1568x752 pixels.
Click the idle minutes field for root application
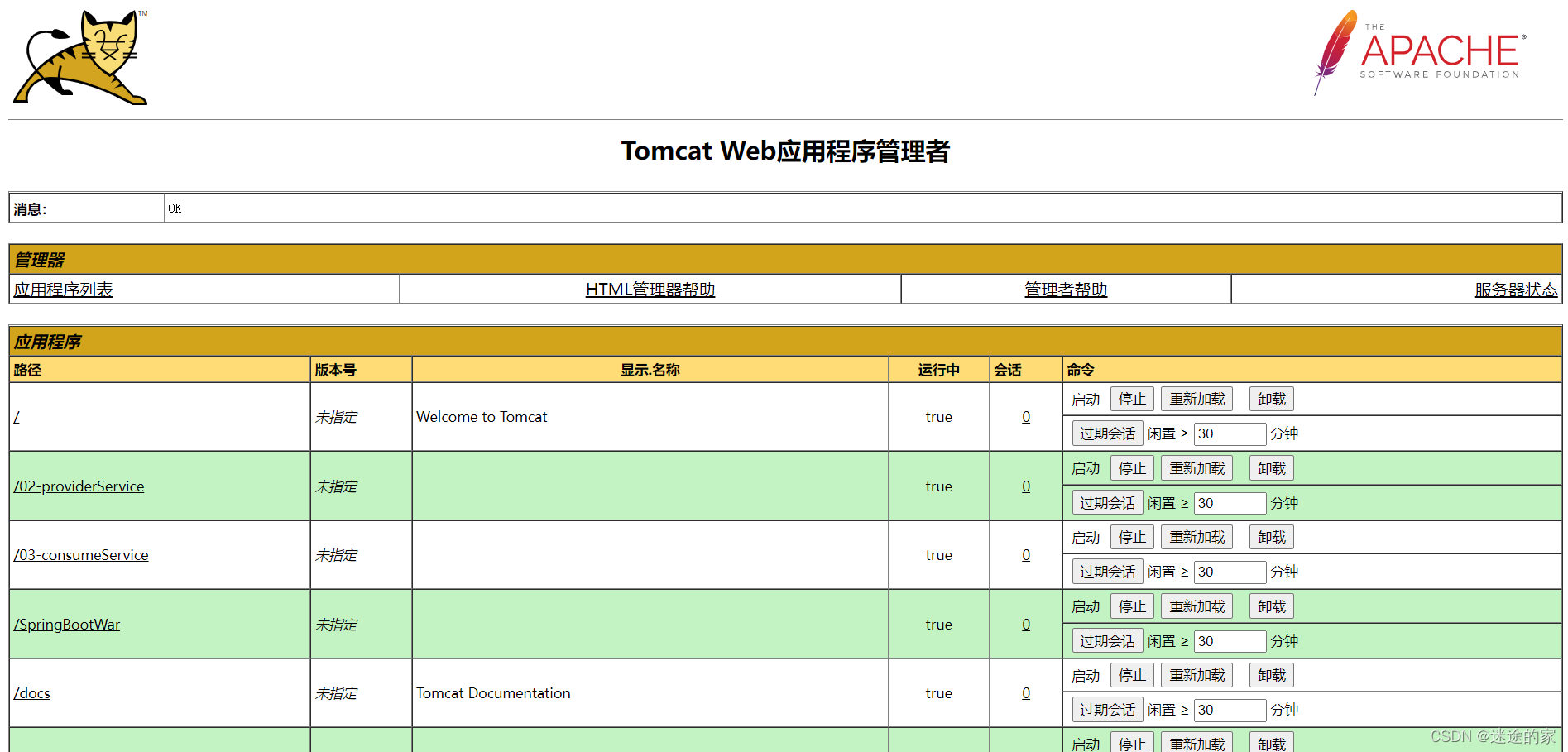pyautogui.click(x=1230, y=433)
